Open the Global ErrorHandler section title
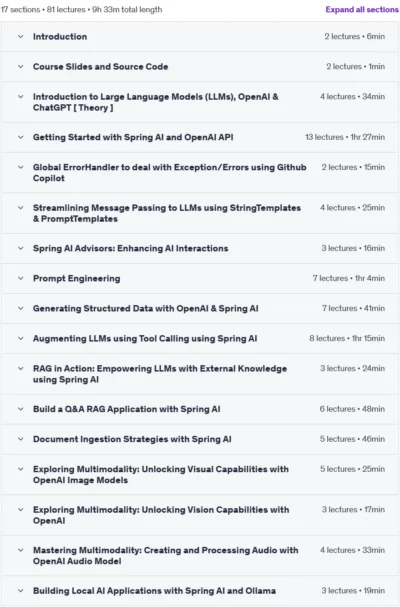The image size is (400, 607). (x=170, y=173)
